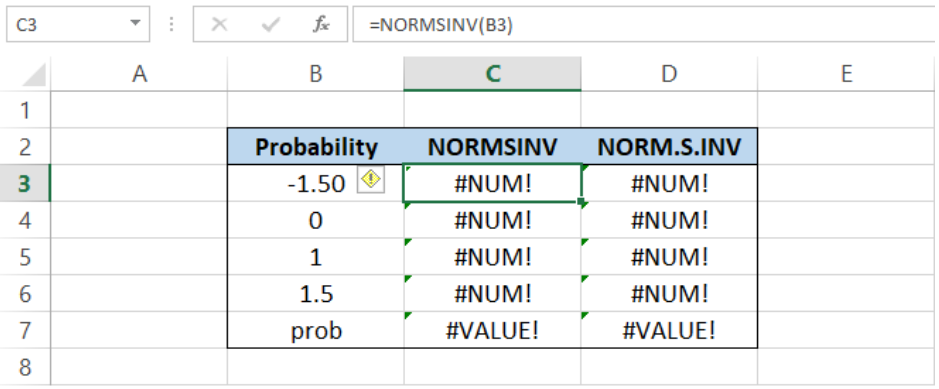The width and height of the screenshot is (939, 389).
Task: Select the #NUM! cell in D4
Action: tap(669, 220)
